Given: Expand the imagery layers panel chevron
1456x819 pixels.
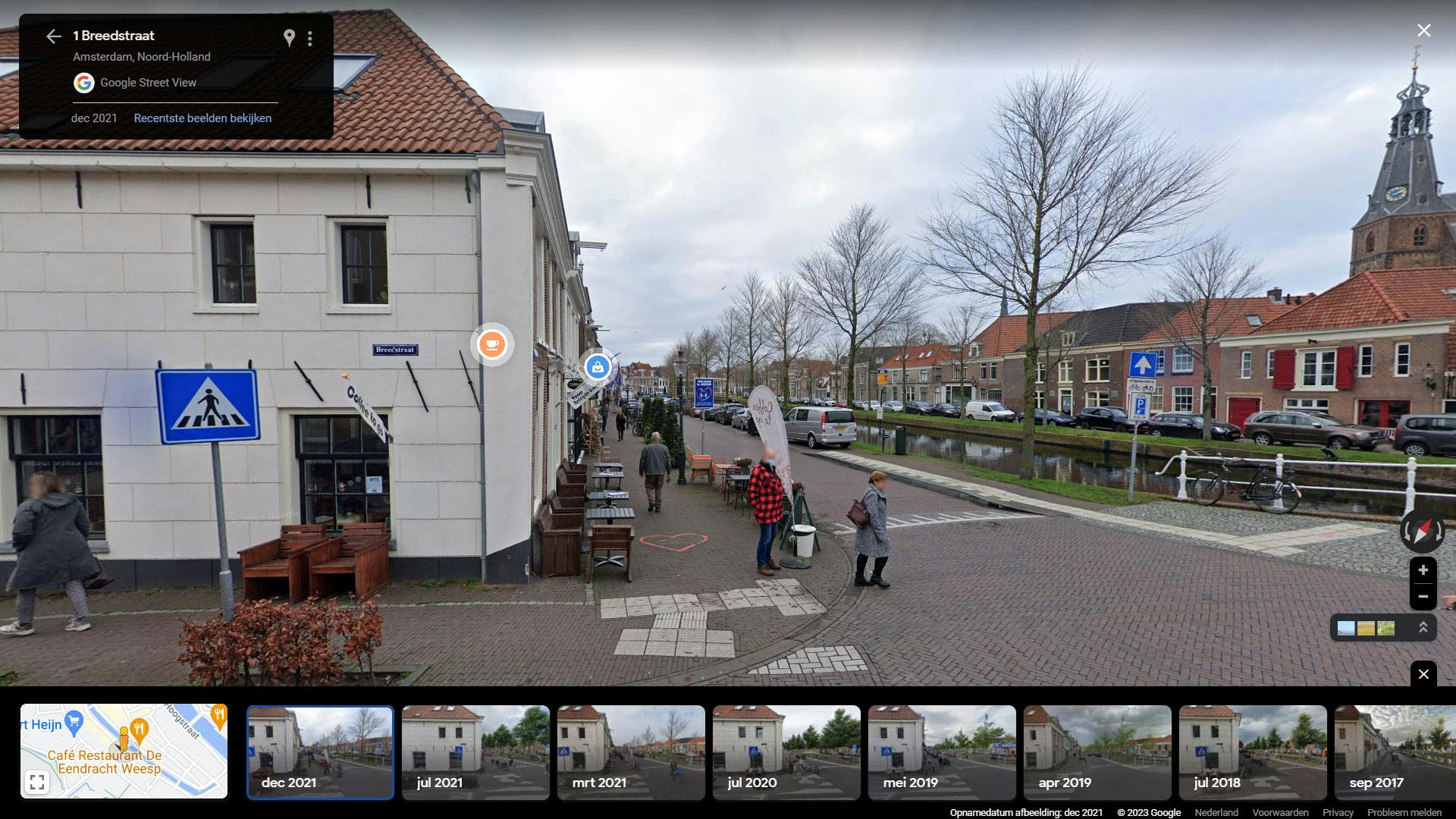Looking at the screenshot, I should pos(1423,628).
